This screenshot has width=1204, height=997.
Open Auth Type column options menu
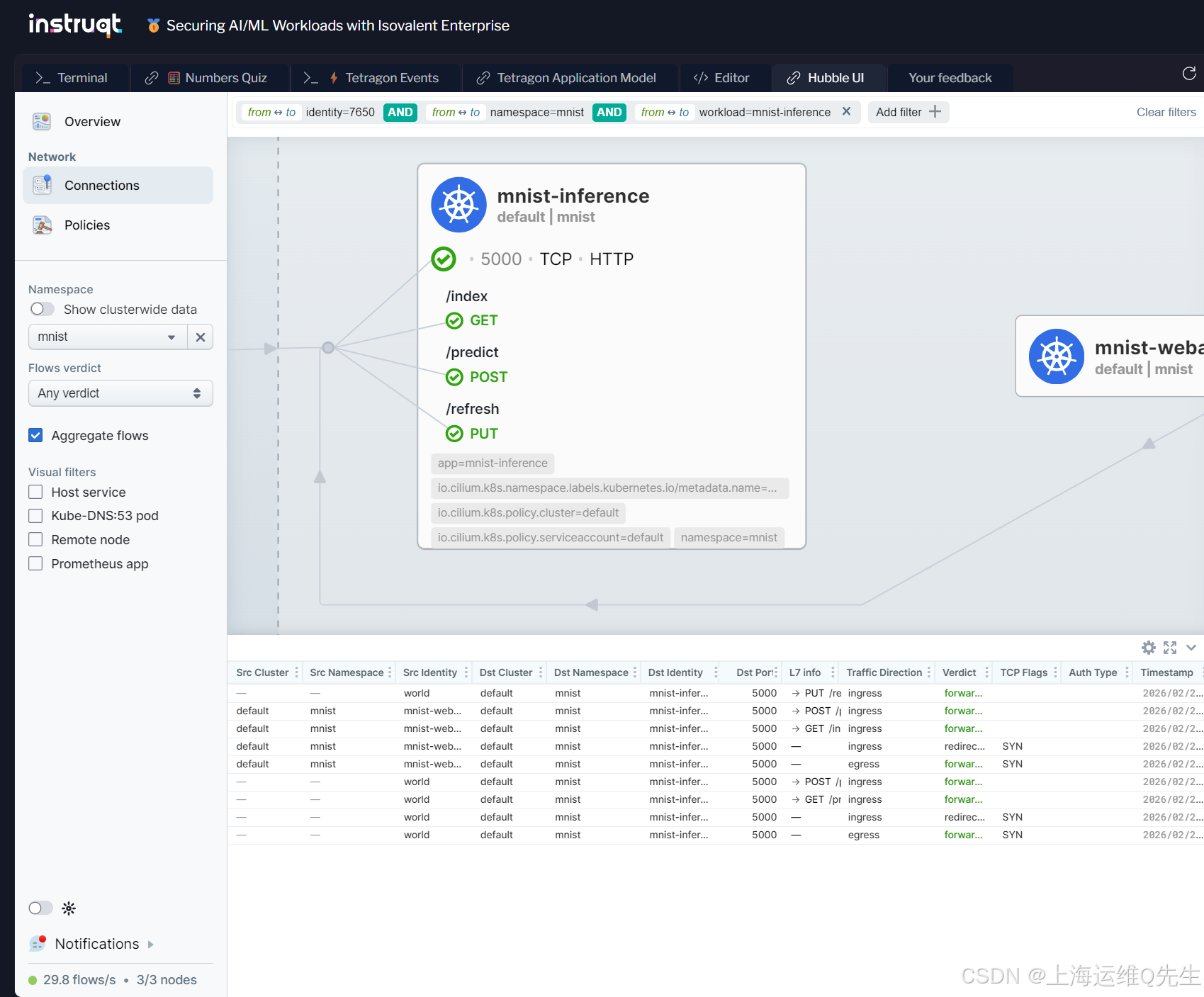(1127, 672)
